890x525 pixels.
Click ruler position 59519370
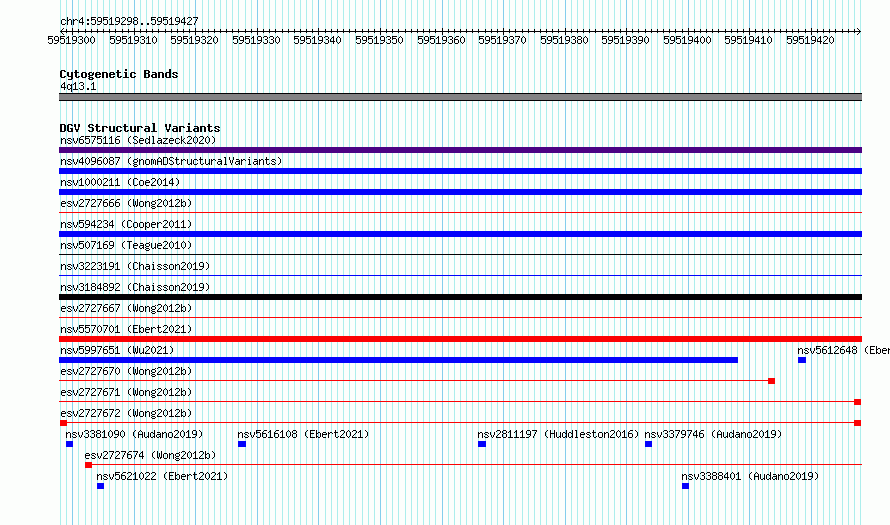pos(502,40)
